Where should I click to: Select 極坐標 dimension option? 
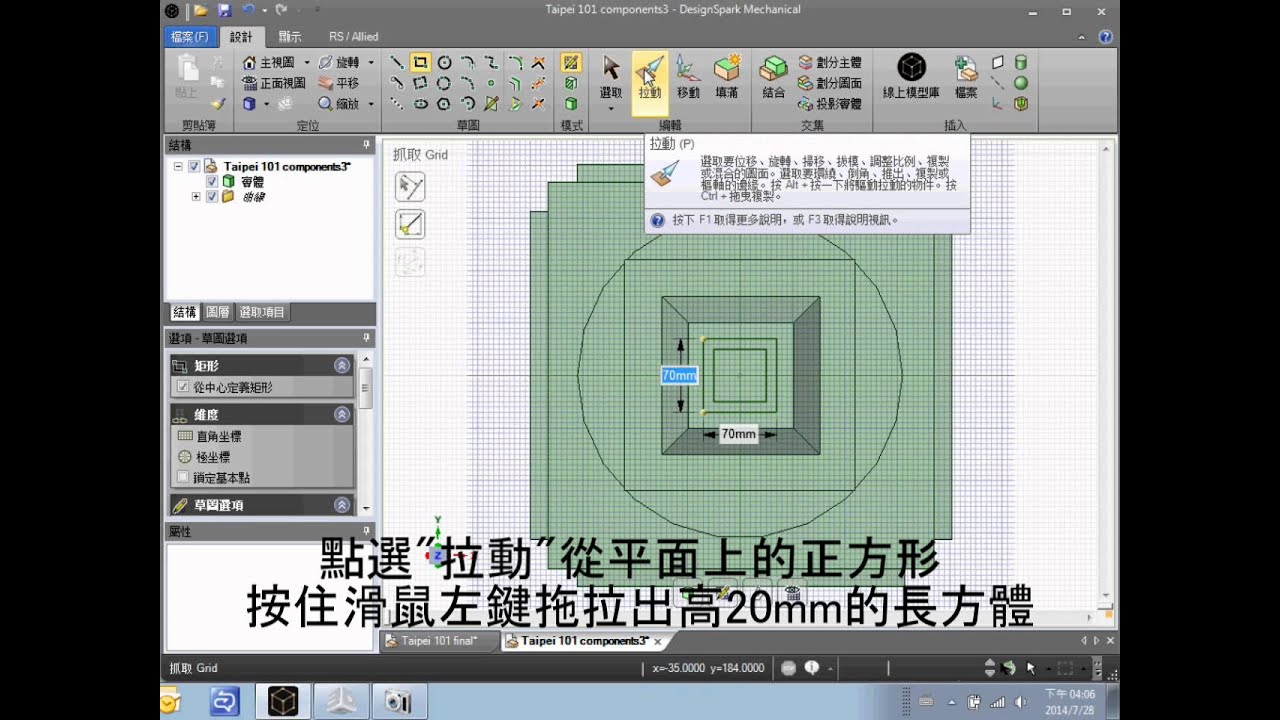205,457
